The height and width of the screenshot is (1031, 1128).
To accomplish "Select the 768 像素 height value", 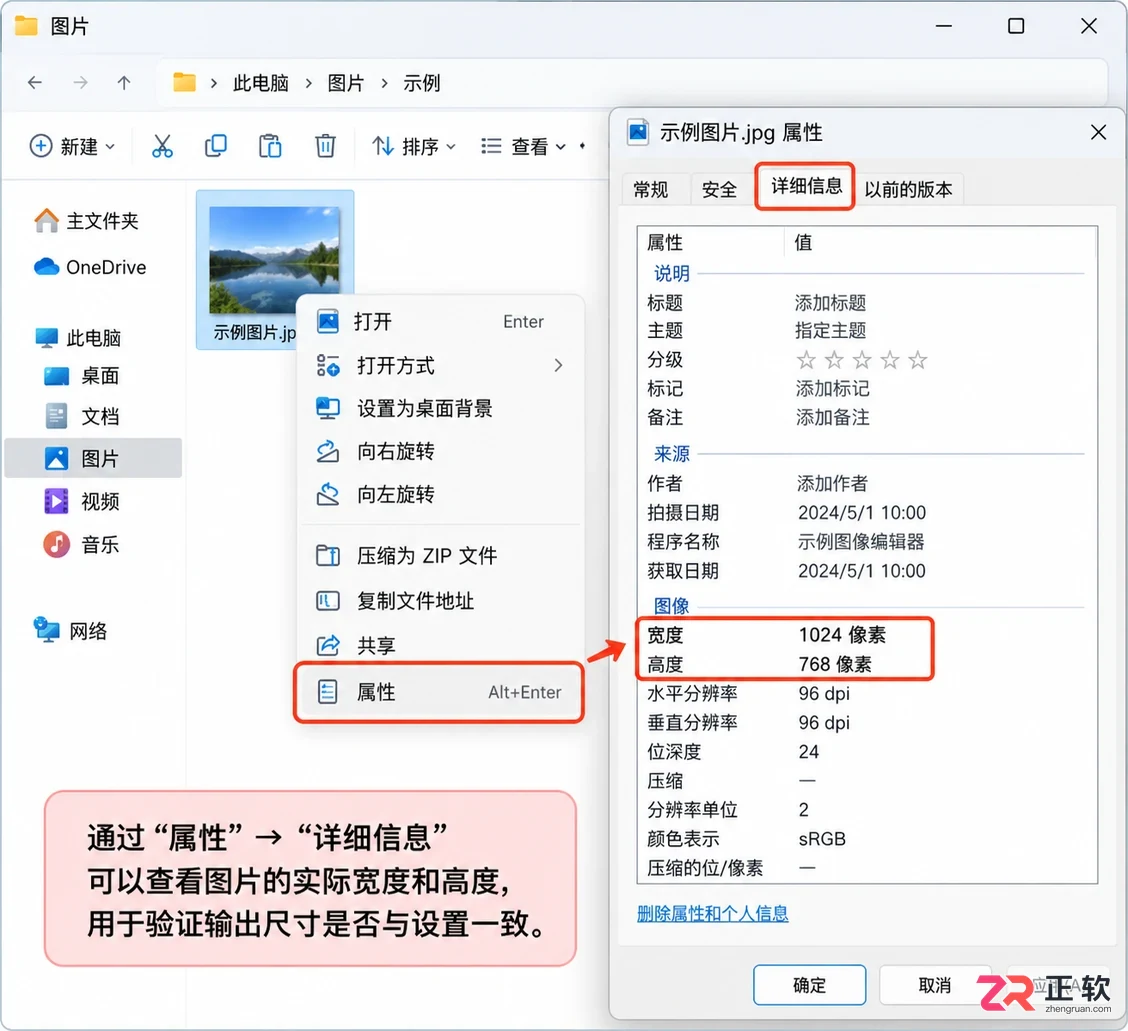I will [x=834, y=664].
